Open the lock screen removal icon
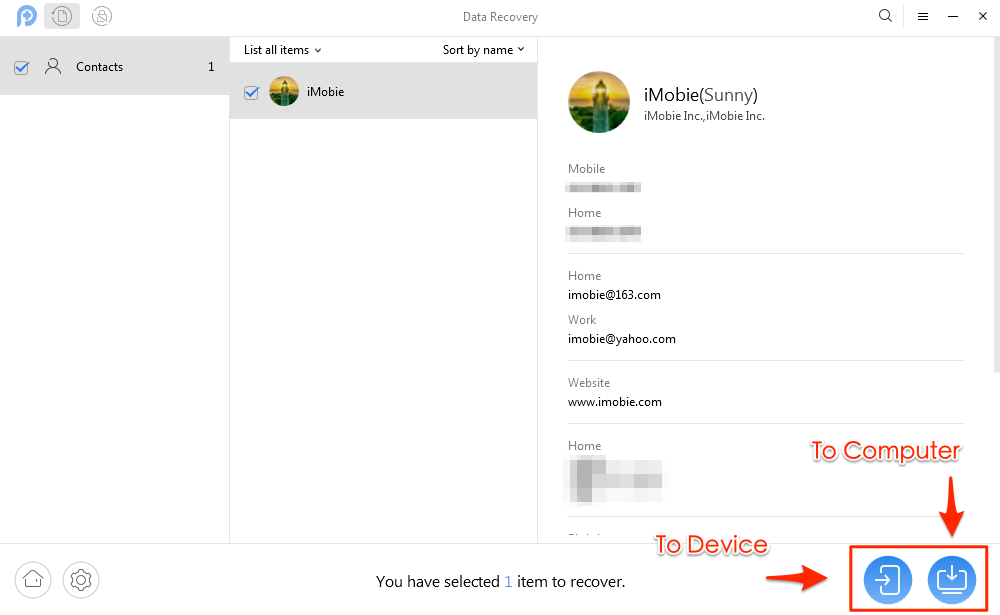1000x615 pixels. pyautogui.click(x=102, y=16)
